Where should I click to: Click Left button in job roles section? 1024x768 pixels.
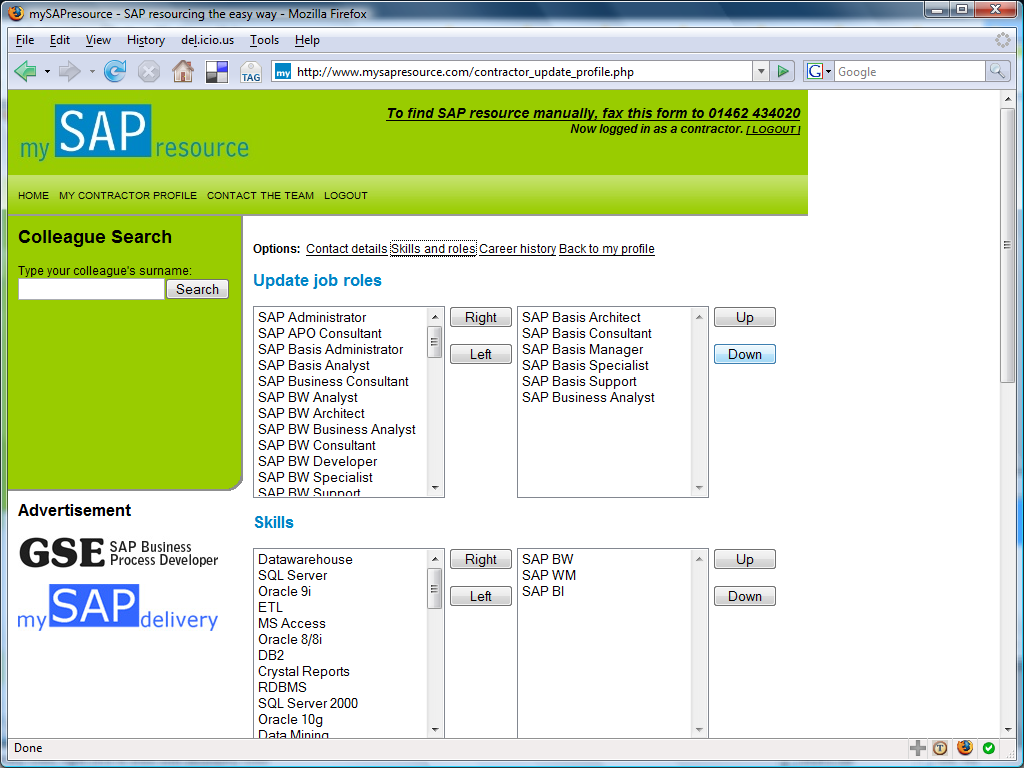[x=481, y=354]
